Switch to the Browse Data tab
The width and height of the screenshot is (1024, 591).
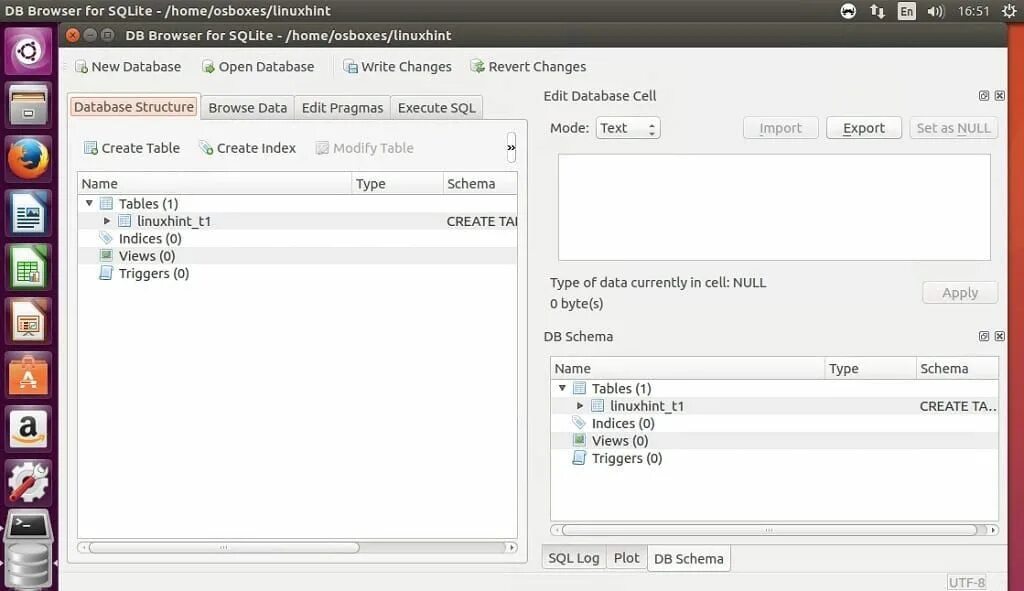tap(248, 108)
